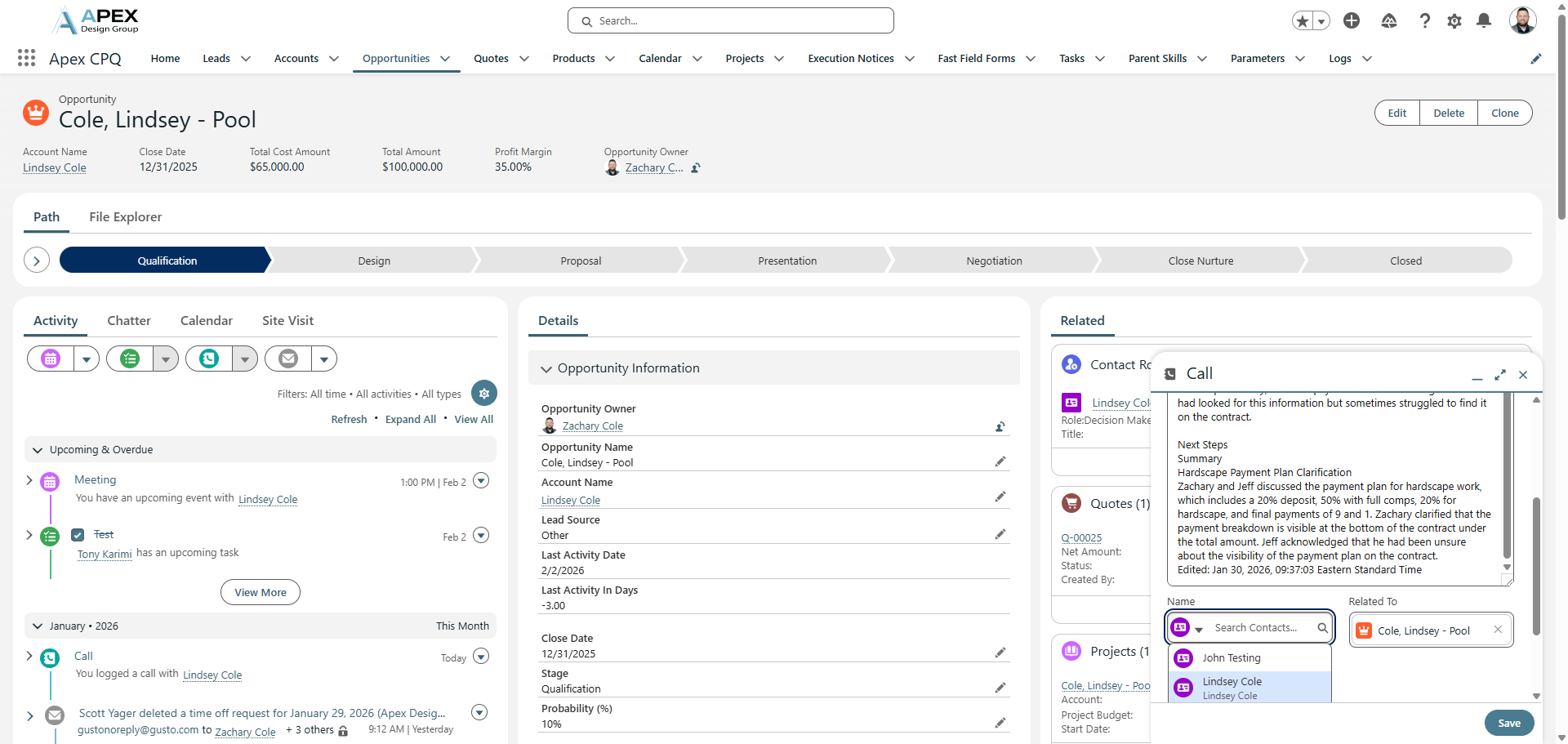Click the notifications bell icon
Image resolution: width=1568 pixels, height=744 pixels.
(1484, 21)
